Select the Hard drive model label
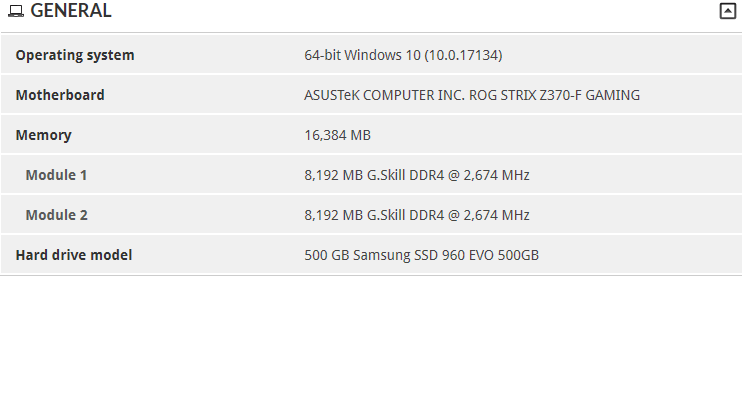This screenshot has height=397, width=742. [74, 255]
